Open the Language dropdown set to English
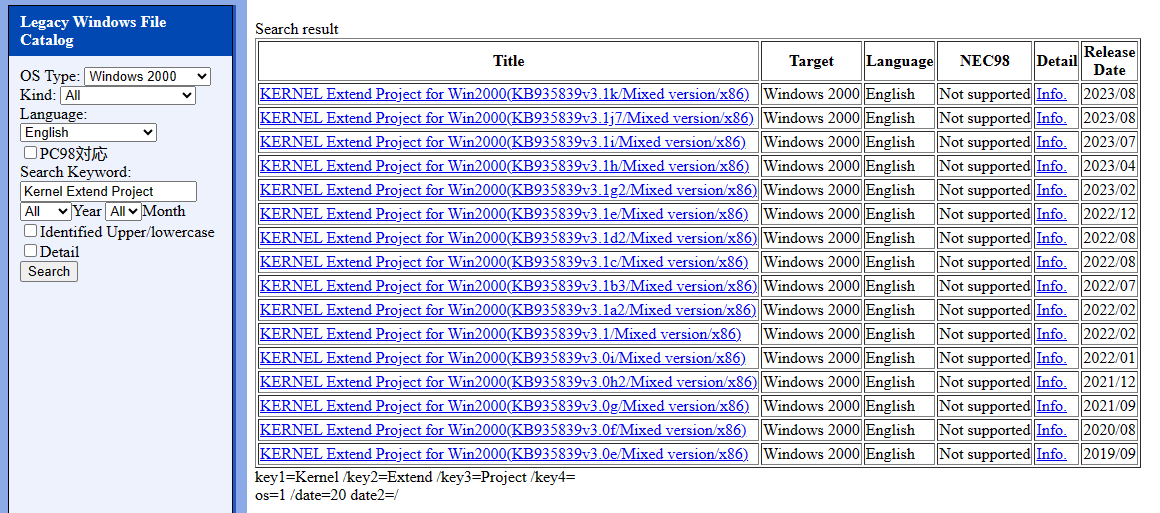 click(88, 132)
